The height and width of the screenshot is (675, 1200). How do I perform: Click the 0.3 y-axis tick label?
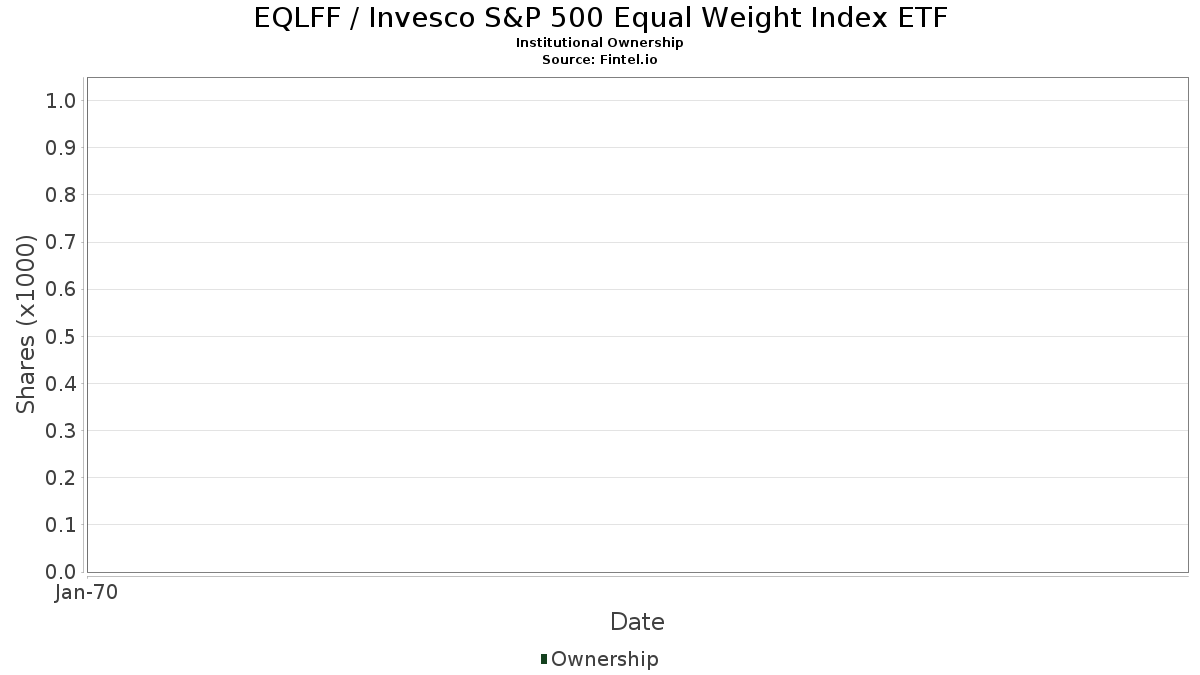pyautogui.click(x=61, y=431)
